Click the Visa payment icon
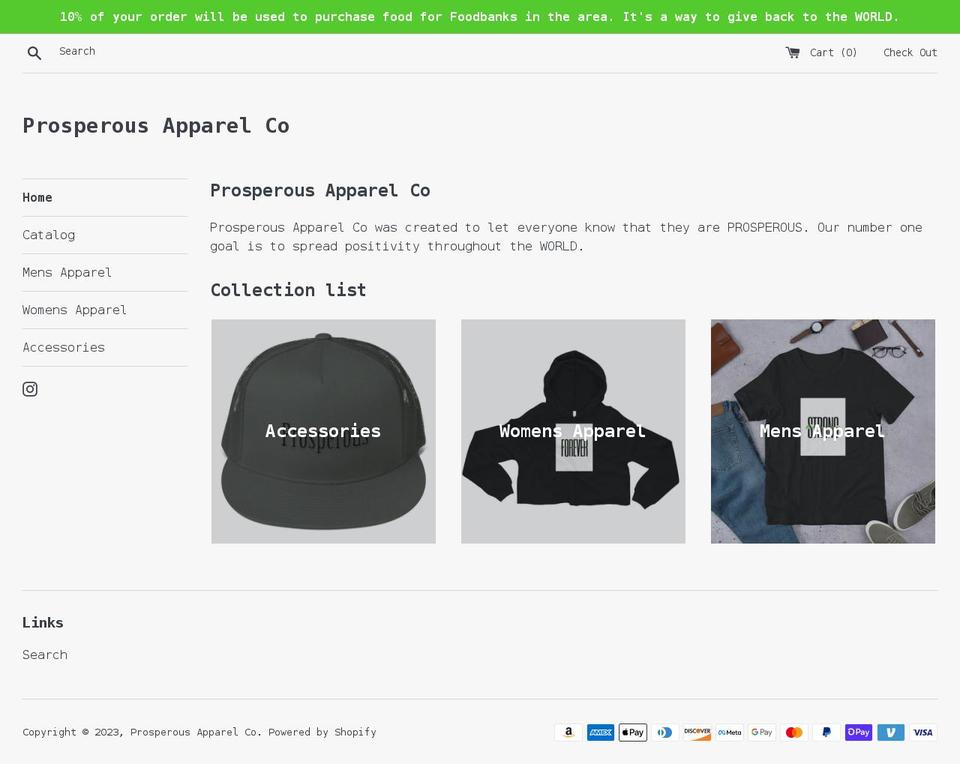This screenshot has width=960, height=764. [x=923, y=732]
